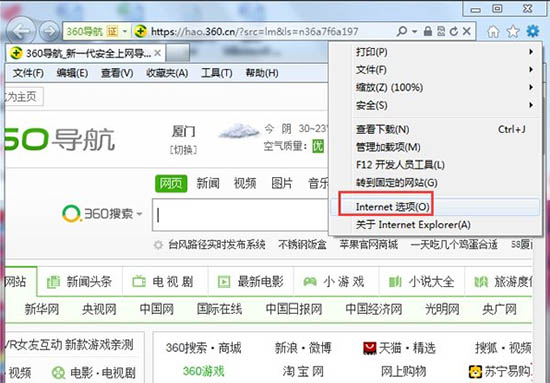Expand the 打印(P) submenu

[531, 52]
